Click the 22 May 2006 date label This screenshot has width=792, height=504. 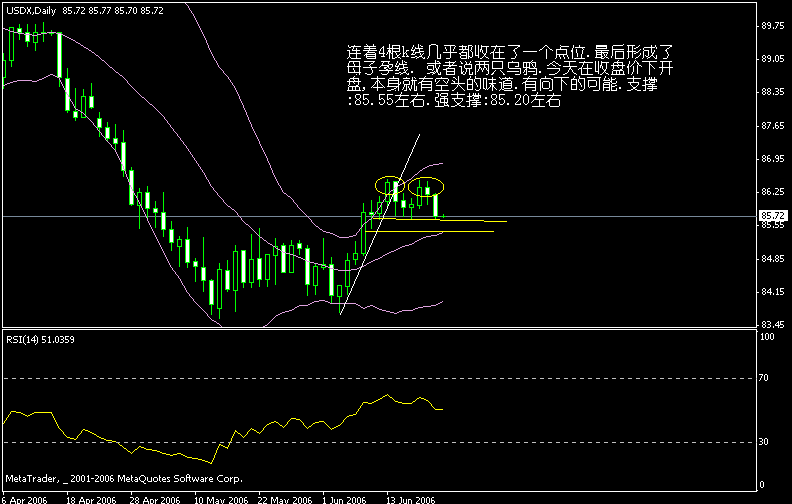tap(285, 499)
